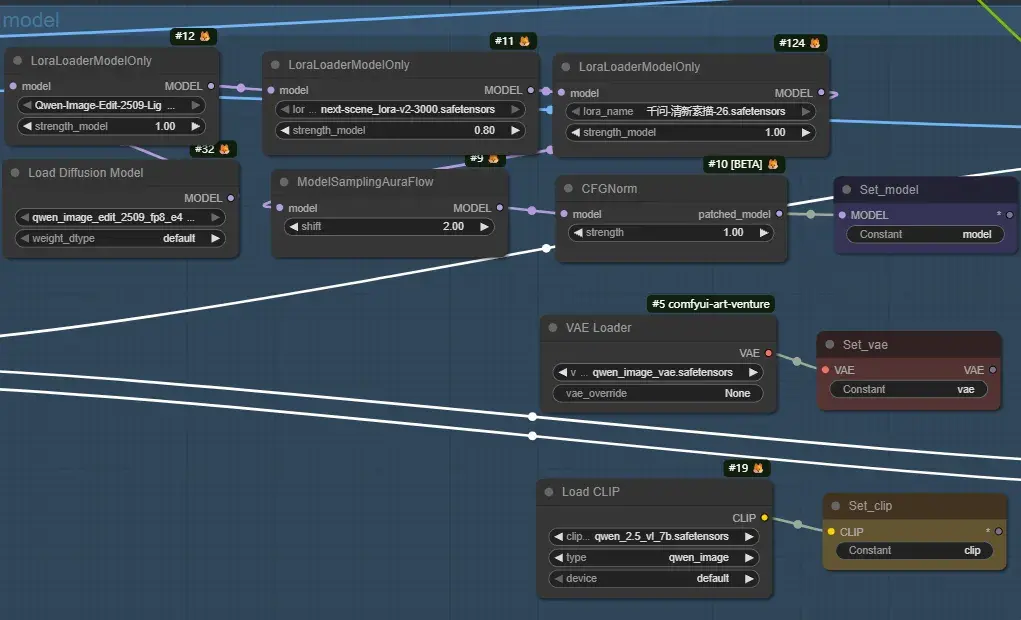Edit Set_vae Constant vae field
1021x620 pixels.
tap(908, 389)
